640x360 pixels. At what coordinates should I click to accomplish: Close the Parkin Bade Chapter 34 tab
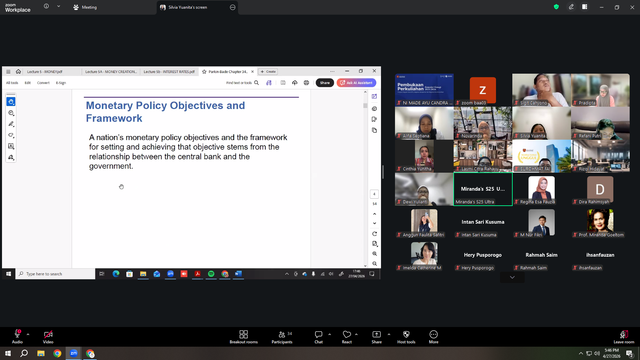coord(252,71)
